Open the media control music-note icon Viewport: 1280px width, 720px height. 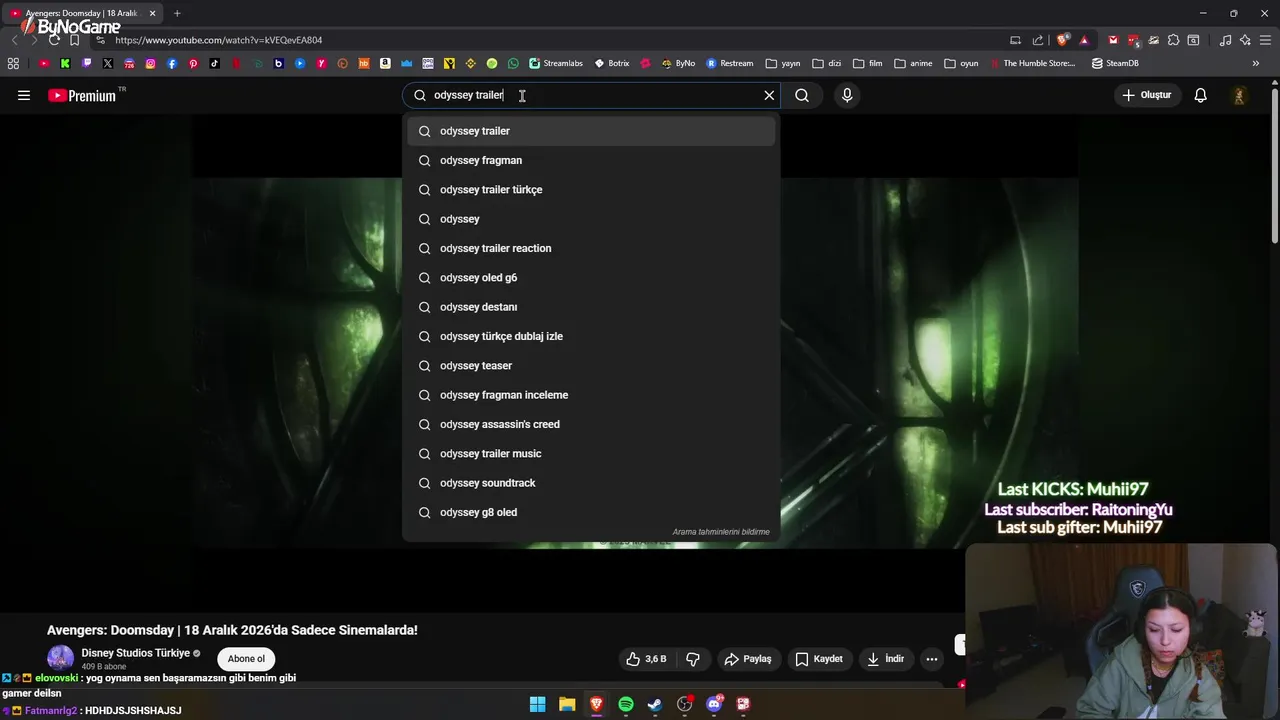click(x=1225, y=40)
